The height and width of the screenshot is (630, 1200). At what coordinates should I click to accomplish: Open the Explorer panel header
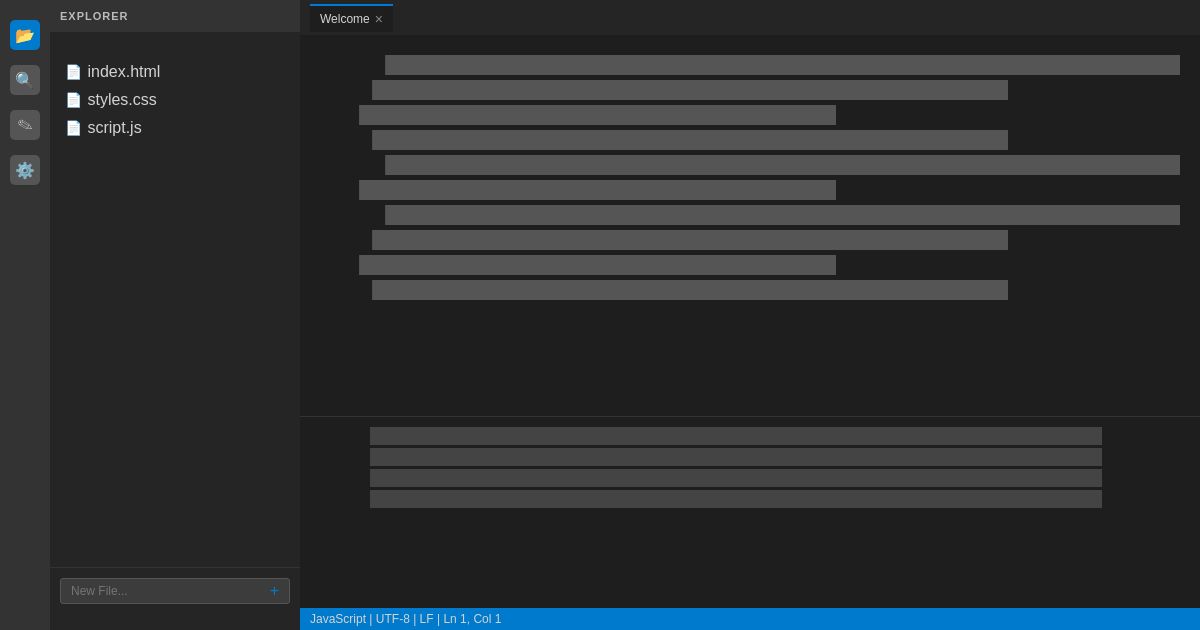[94, 16]
